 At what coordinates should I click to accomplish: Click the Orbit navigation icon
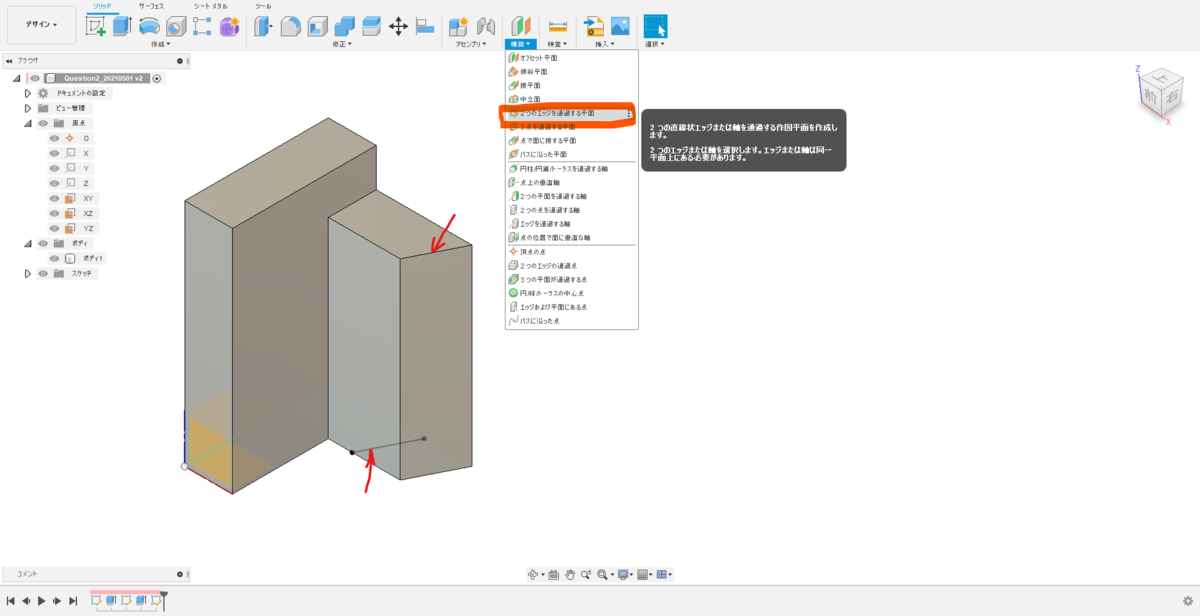coord(535,575)
